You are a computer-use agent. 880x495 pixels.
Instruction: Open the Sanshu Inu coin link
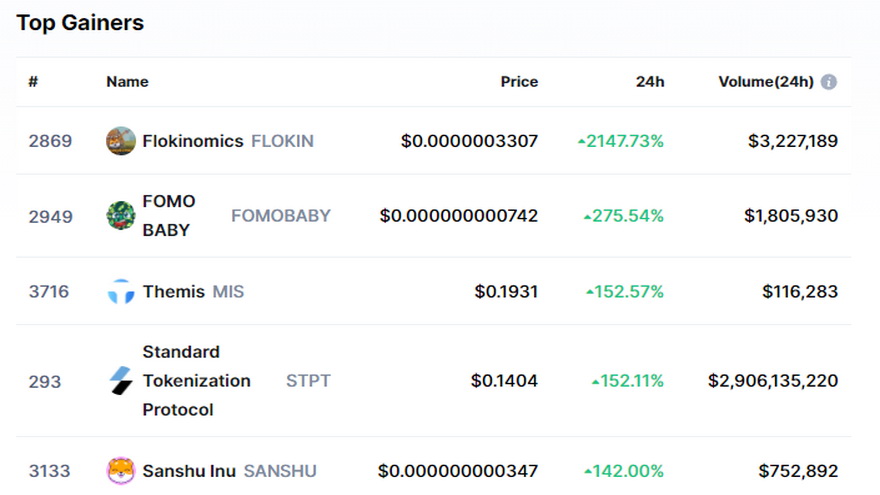(189, 471)
